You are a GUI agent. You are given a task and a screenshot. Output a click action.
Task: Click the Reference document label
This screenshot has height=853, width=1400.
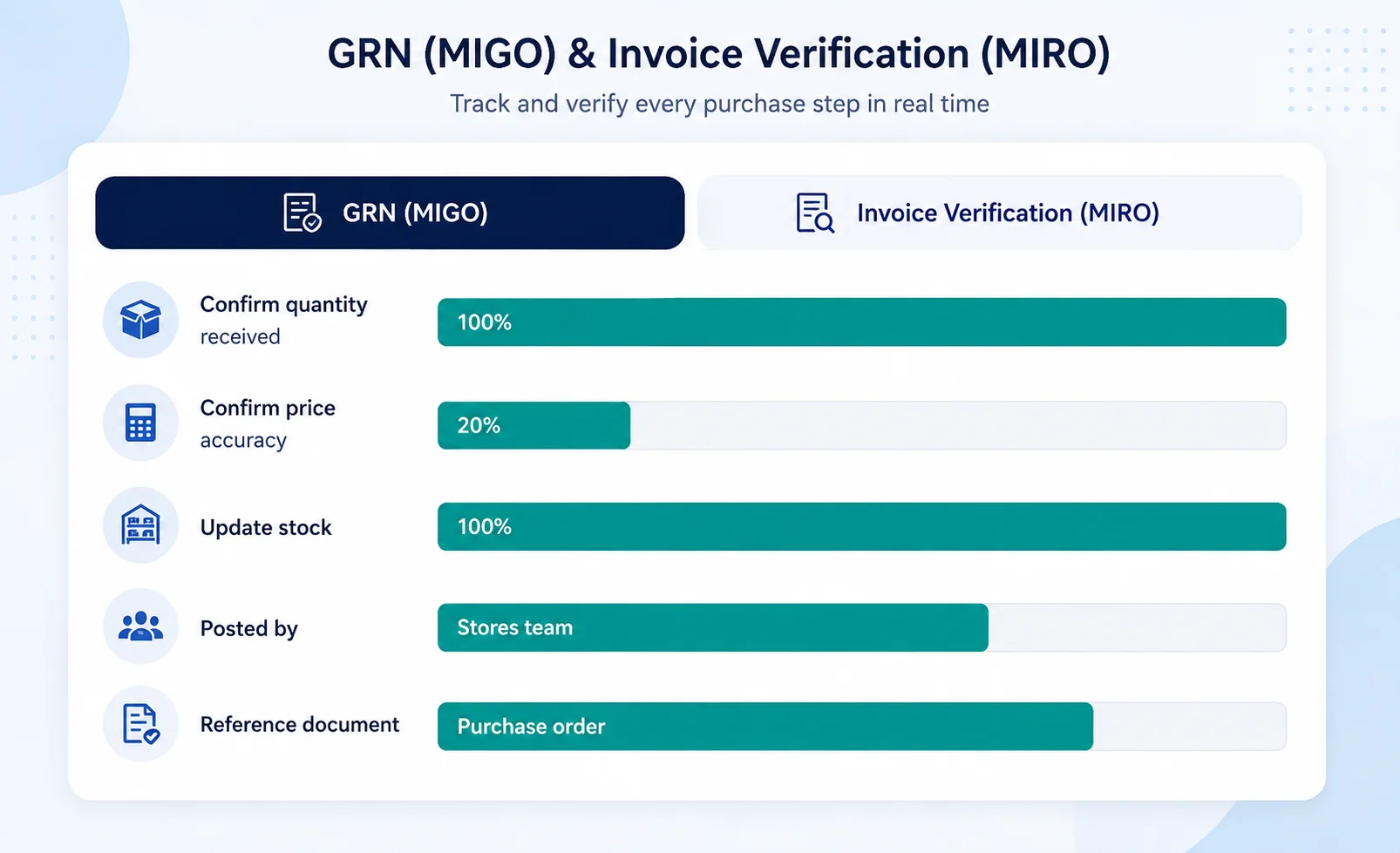pos(299,724)
